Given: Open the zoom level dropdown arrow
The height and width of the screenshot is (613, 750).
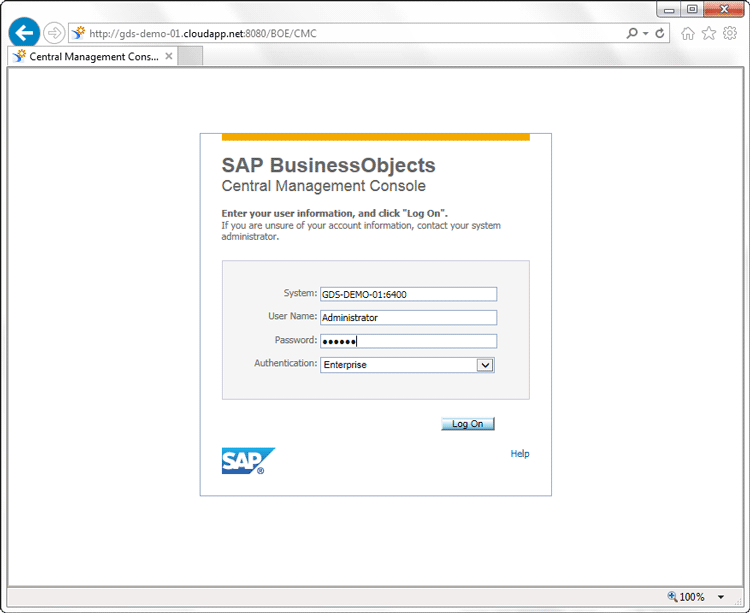Looking at the screenshot, I should [720, 597].
